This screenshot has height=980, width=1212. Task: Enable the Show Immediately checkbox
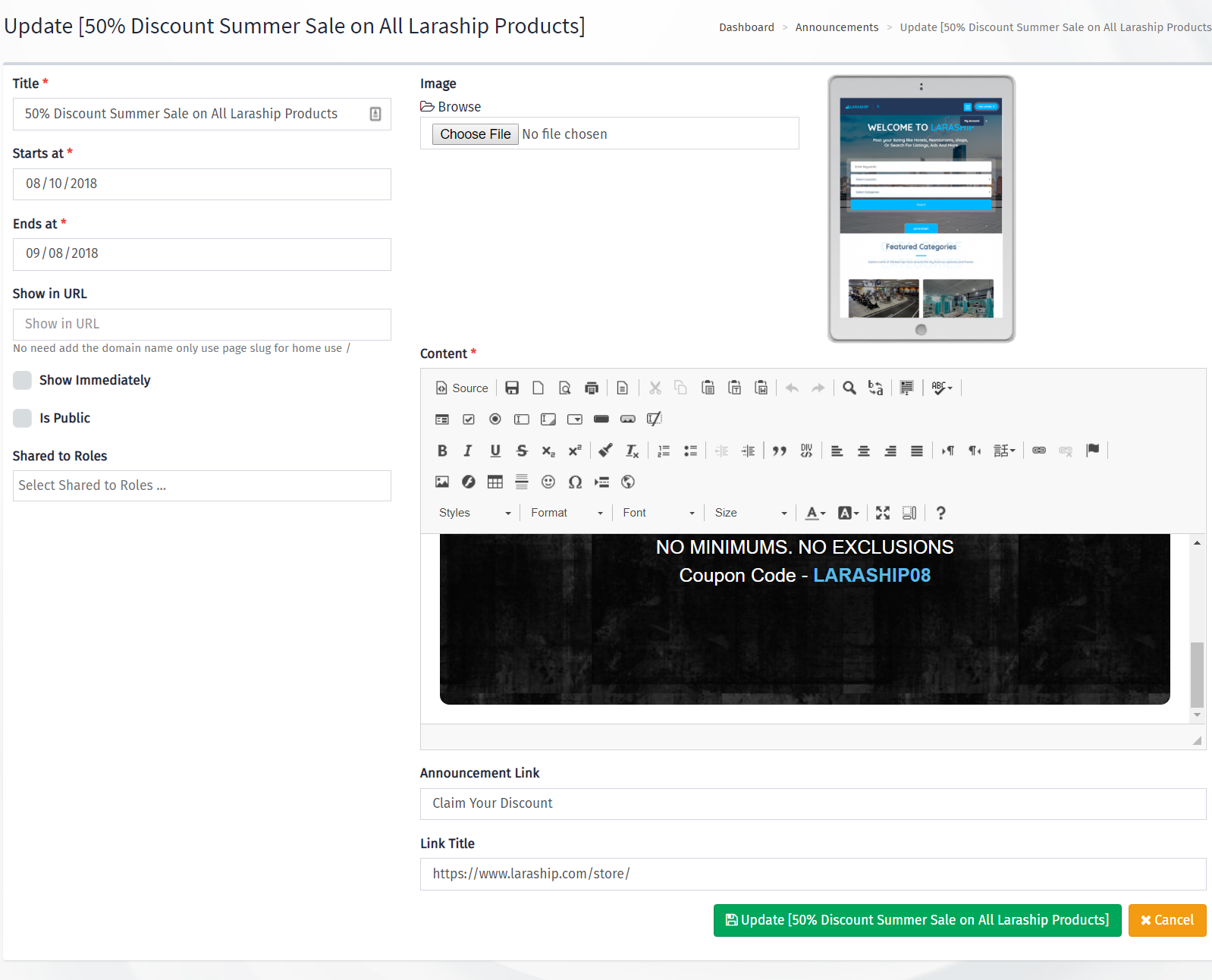[23, 380]
